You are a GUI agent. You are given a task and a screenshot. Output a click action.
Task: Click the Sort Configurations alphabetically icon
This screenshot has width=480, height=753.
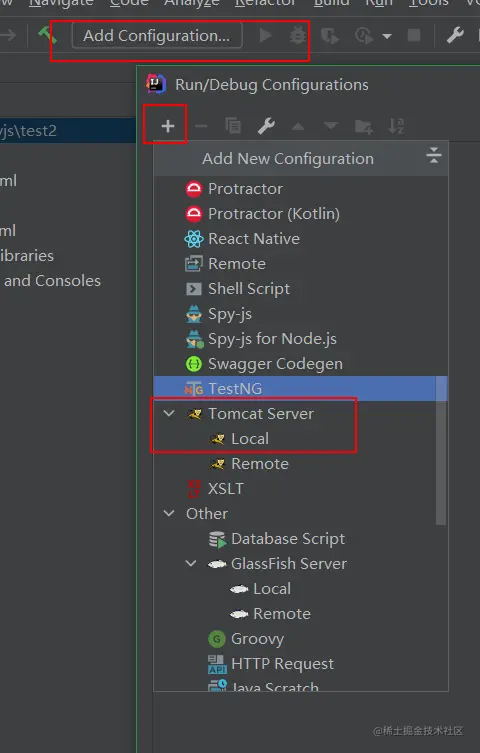[396, 126]
